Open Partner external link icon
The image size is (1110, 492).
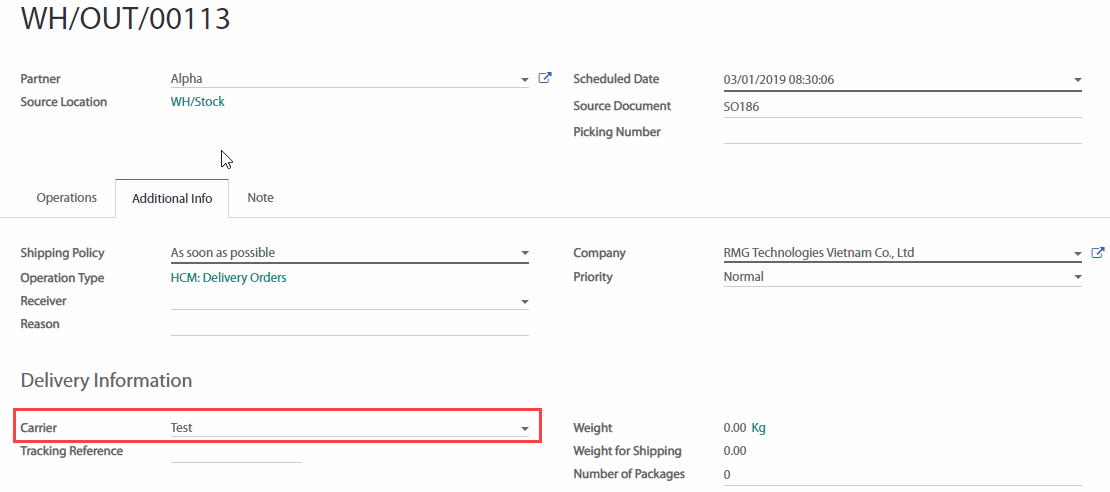(x=545, y=78)
